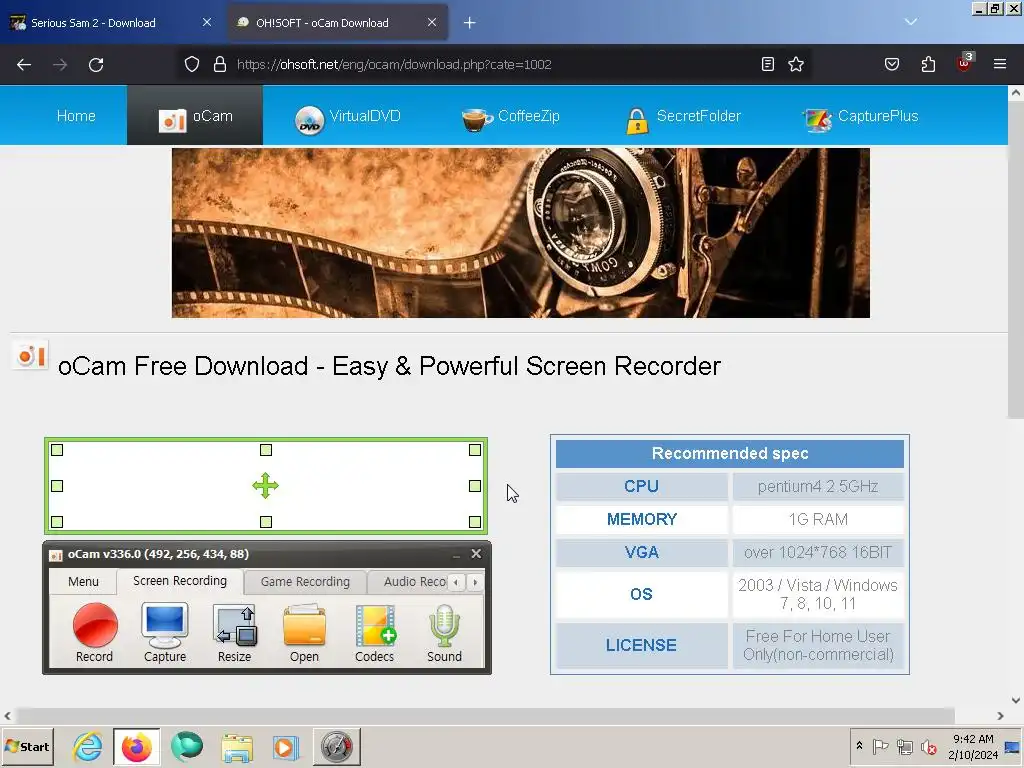
Task: Click the taskbar clock showing 9:42 AM
Action: 972,746
